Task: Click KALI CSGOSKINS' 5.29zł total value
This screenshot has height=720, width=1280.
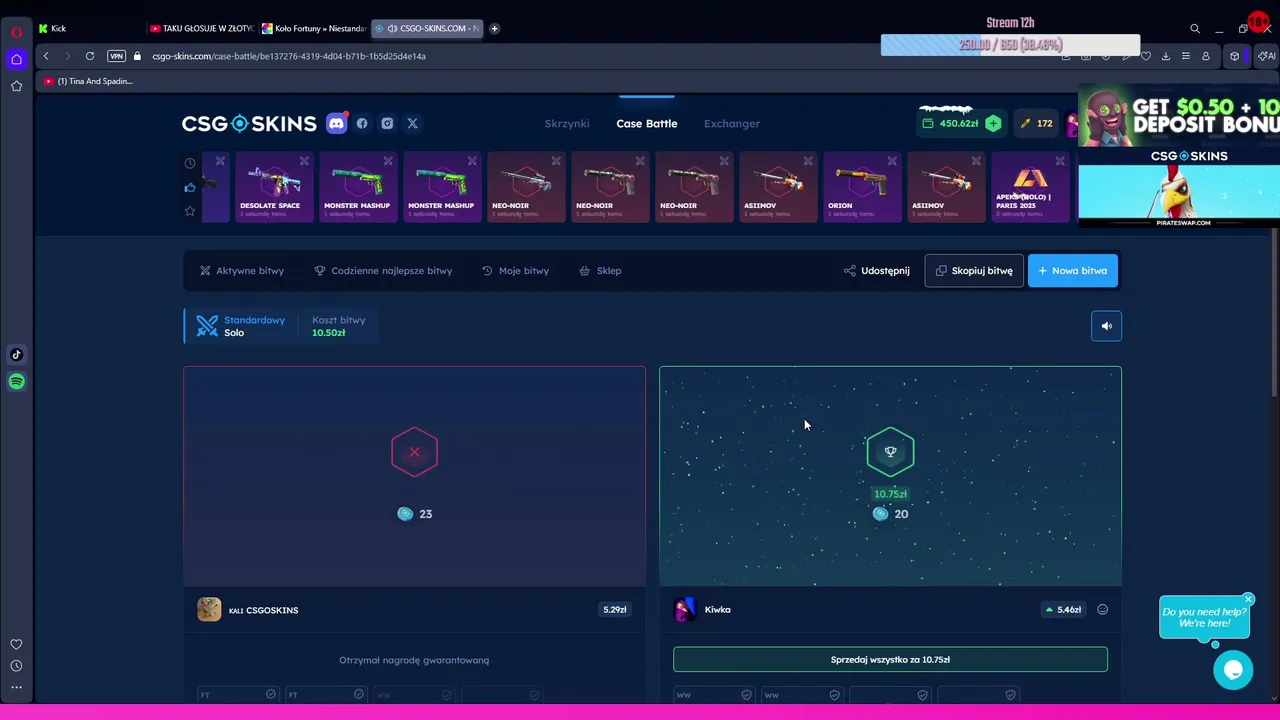Action: pos(615,609)
